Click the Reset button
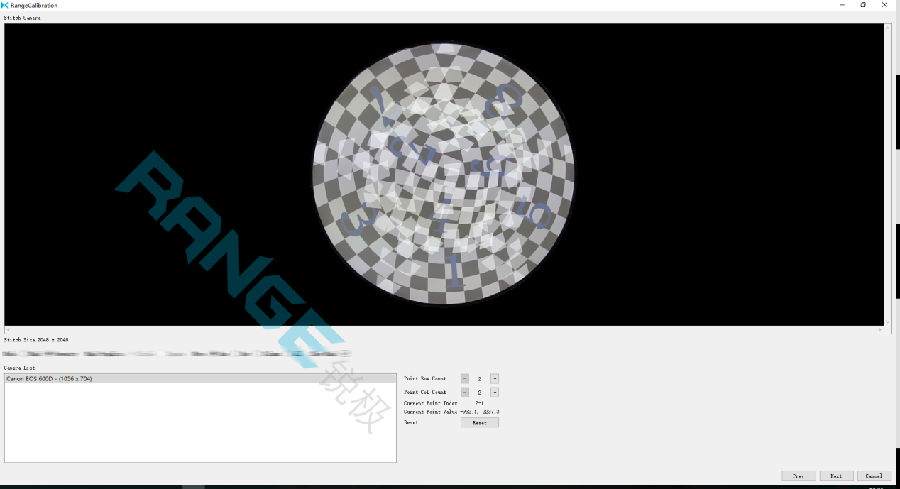The image size is (900, 489). [x=479, y=422]
